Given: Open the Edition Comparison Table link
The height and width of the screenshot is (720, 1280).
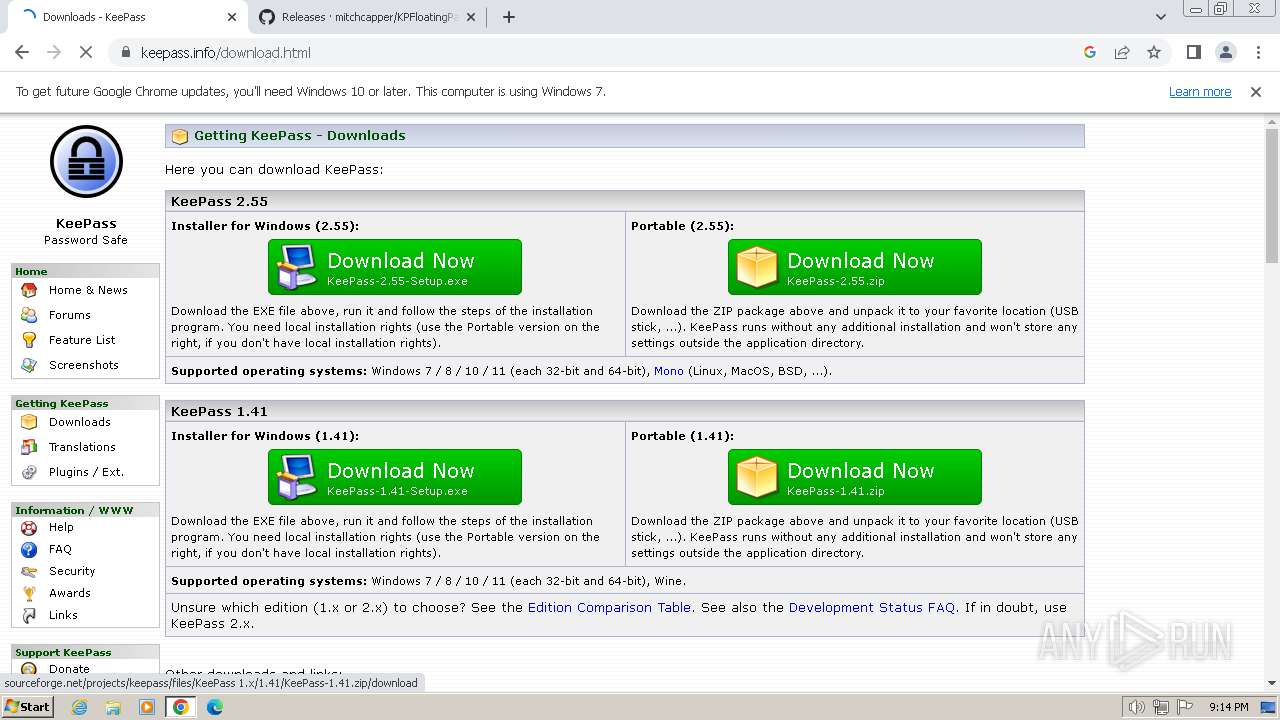Looking at the screenshot, I should click(609, 608).
